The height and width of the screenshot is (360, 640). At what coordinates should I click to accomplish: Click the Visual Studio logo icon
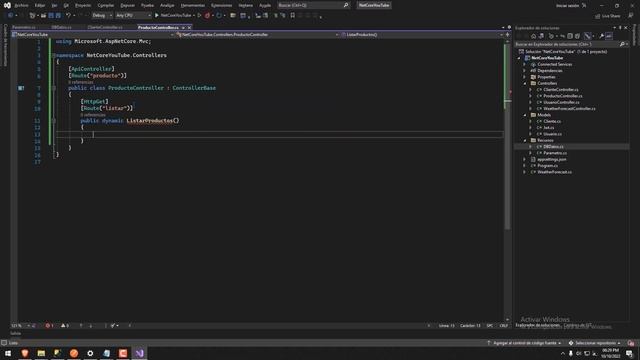7,5
